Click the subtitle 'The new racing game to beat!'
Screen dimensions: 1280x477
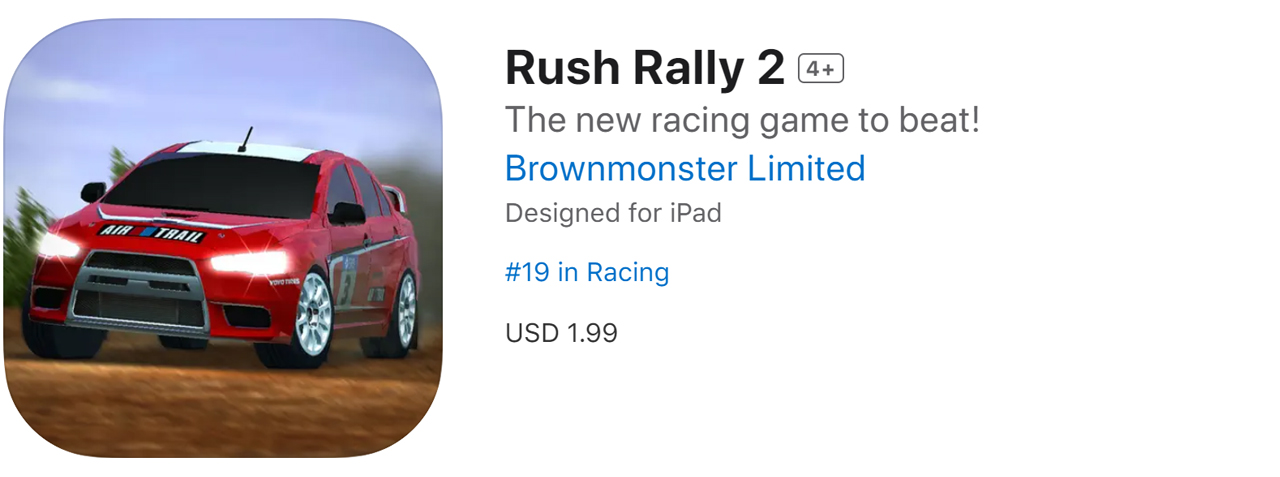coord(742,120)
